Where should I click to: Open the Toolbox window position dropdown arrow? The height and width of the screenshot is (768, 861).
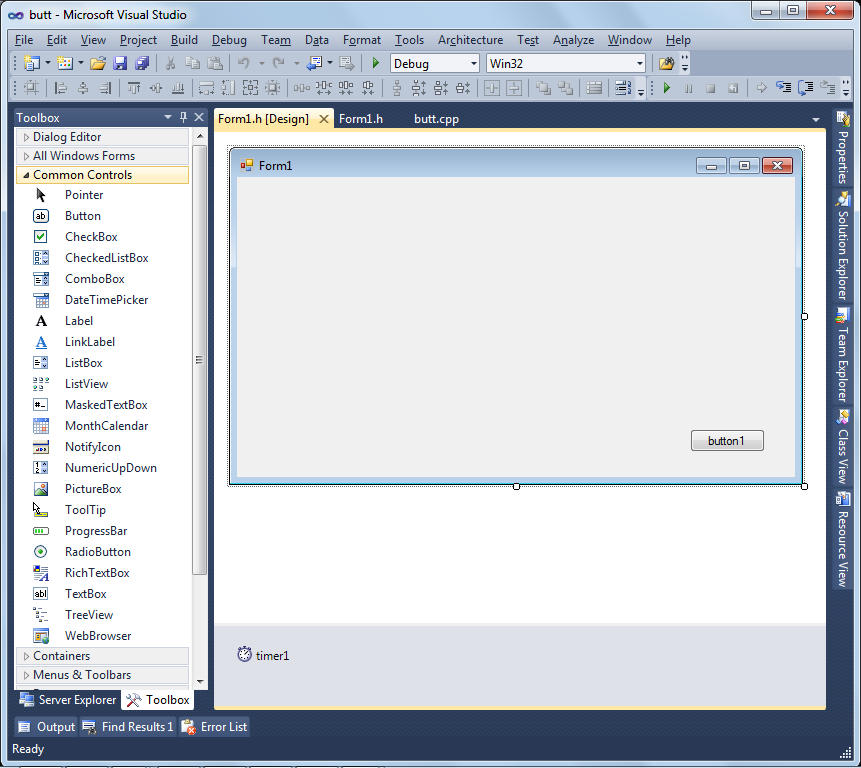167,117
